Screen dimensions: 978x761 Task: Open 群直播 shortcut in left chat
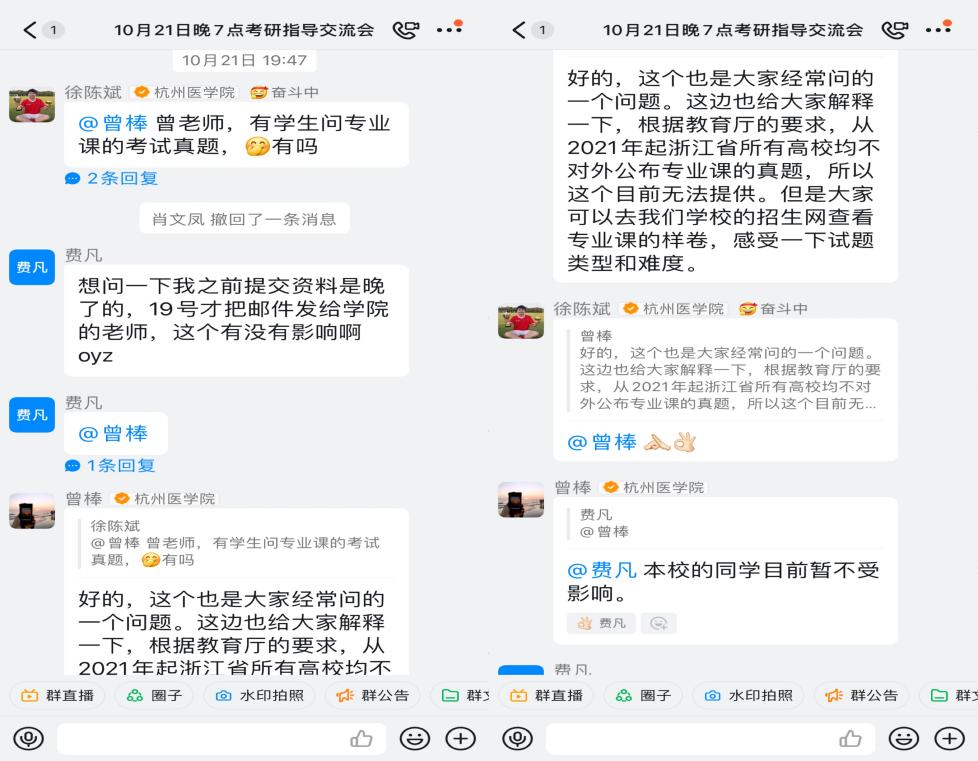click(x=57, y=695)
